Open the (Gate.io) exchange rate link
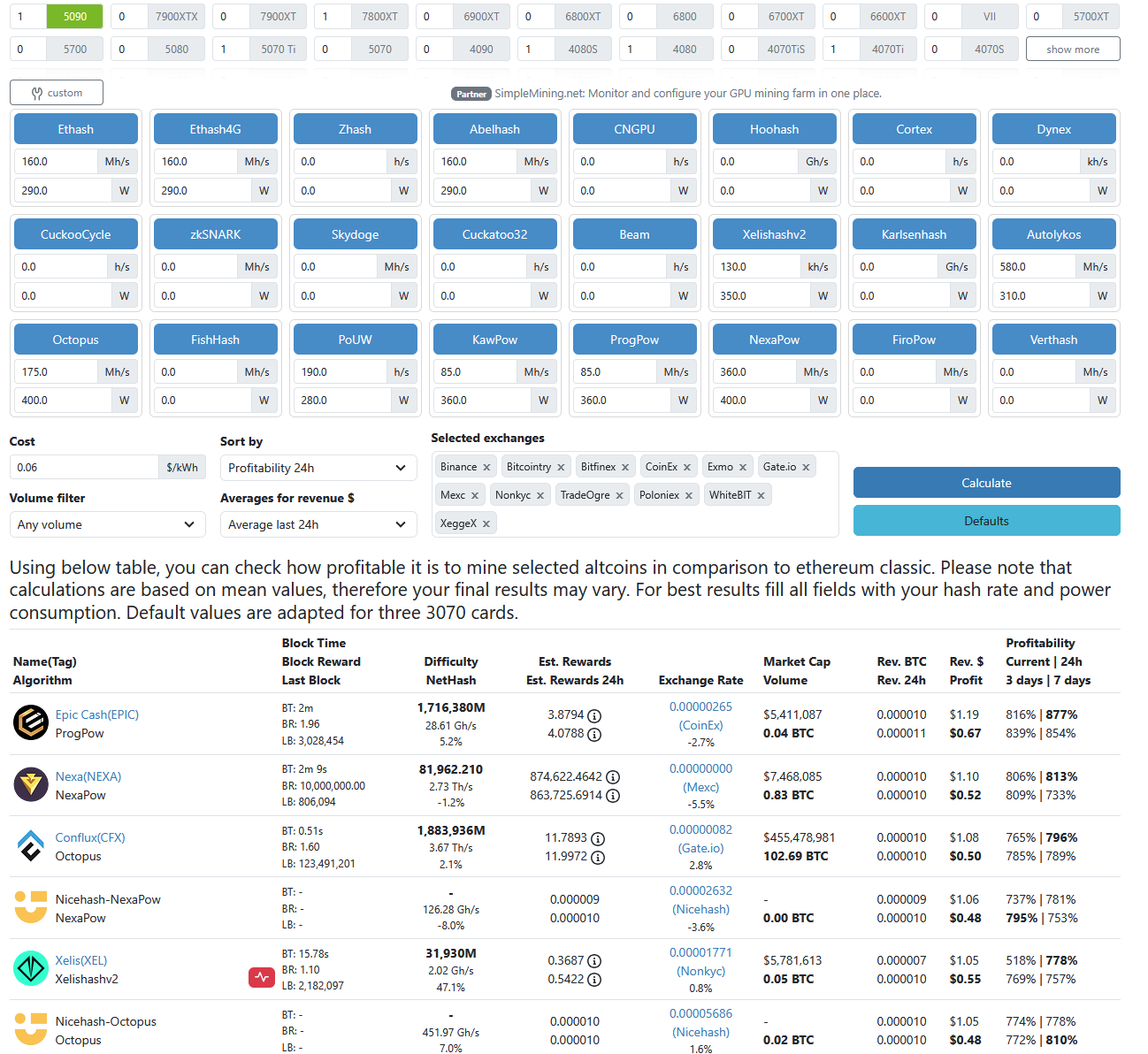The image size is (1148, 1054). [700, 848]
